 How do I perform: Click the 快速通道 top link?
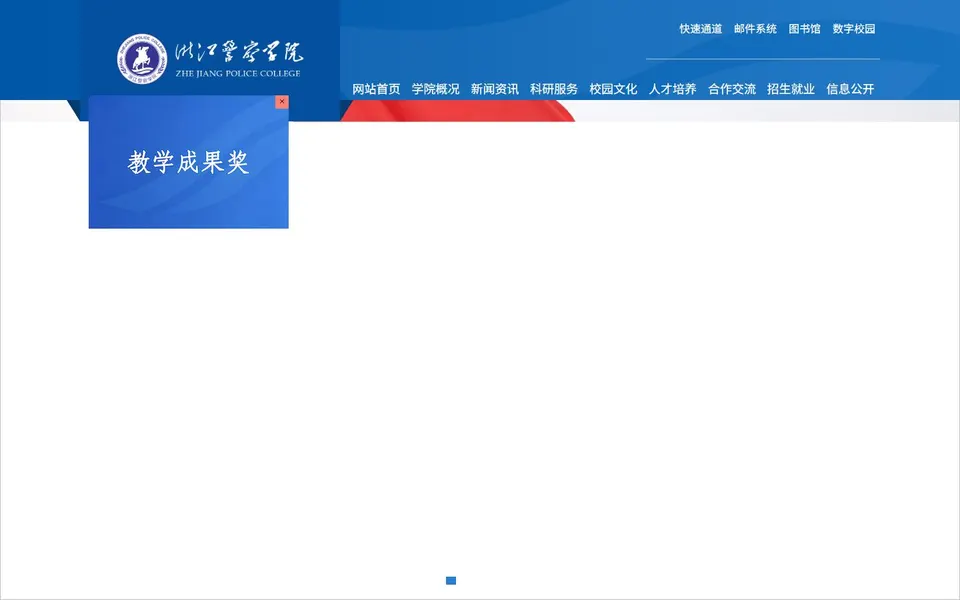click(700, 29)
